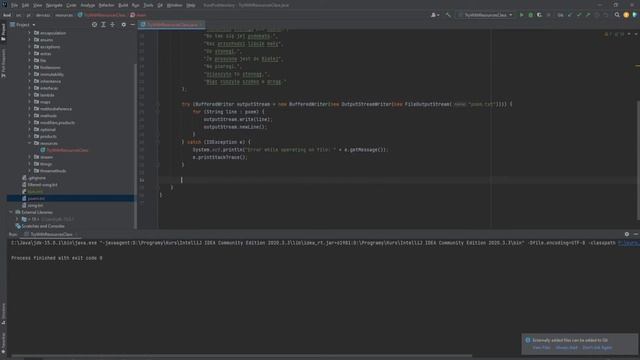Open Search Everywhere magnifier icon

[x=617, y=15]
